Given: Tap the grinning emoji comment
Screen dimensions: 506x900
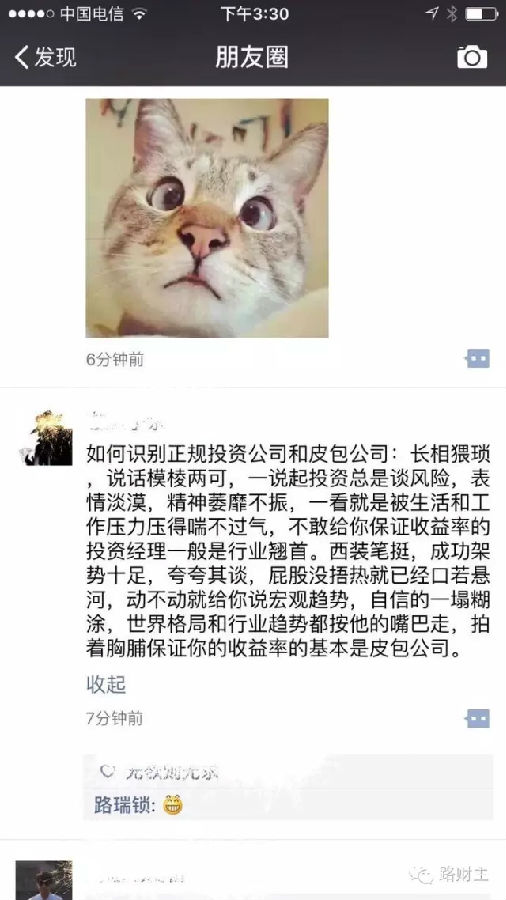Looking at the screenshot, I should pos(173,805).
